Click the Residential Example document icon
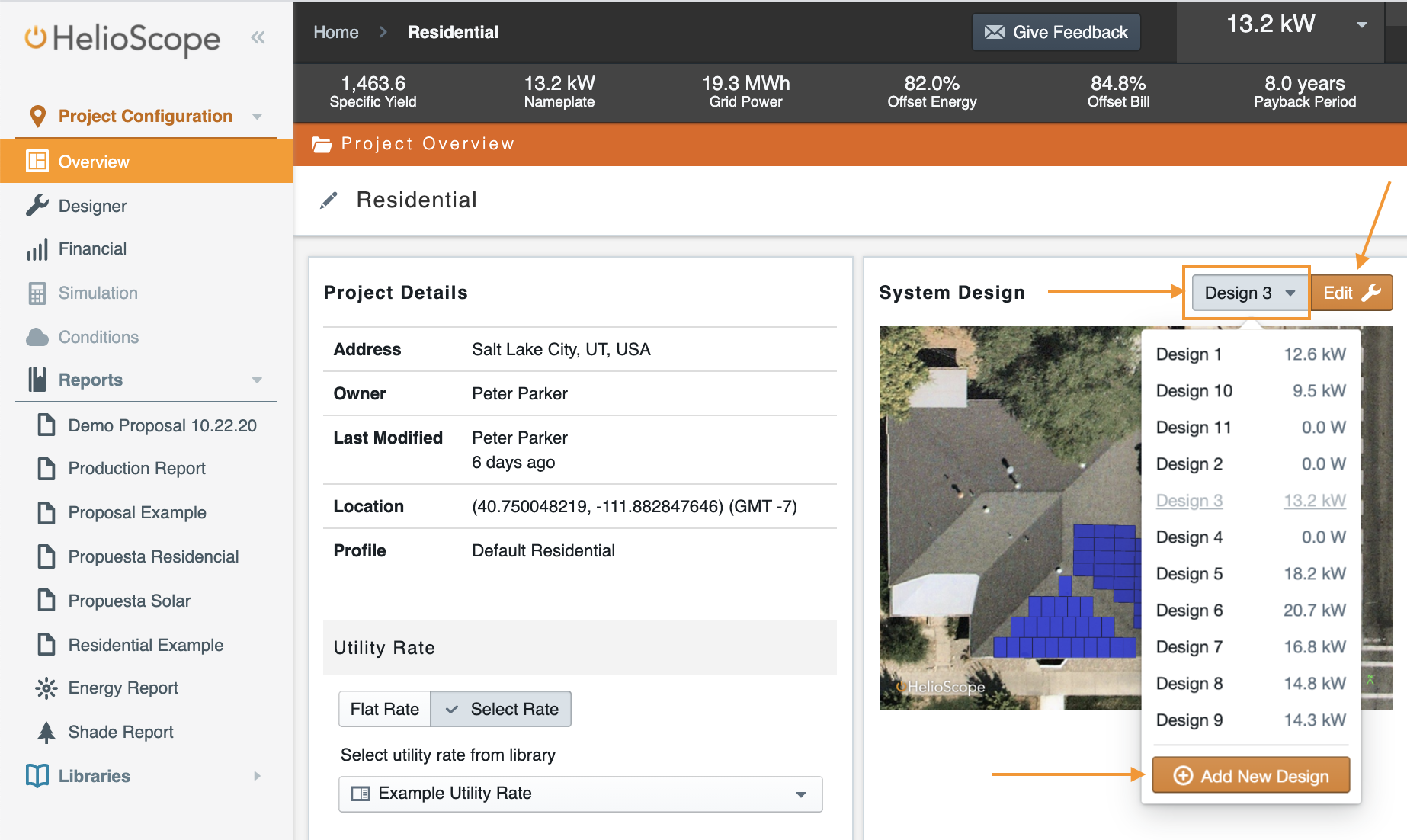 click(x=46, y=645)
